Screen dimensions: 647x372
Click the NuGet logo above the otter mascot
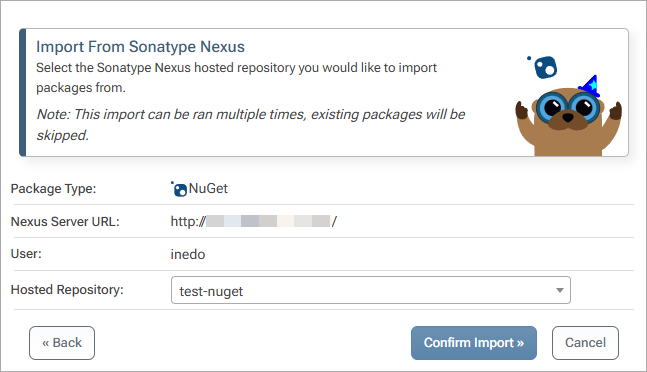pyautogui.click(x=543, y=67)
